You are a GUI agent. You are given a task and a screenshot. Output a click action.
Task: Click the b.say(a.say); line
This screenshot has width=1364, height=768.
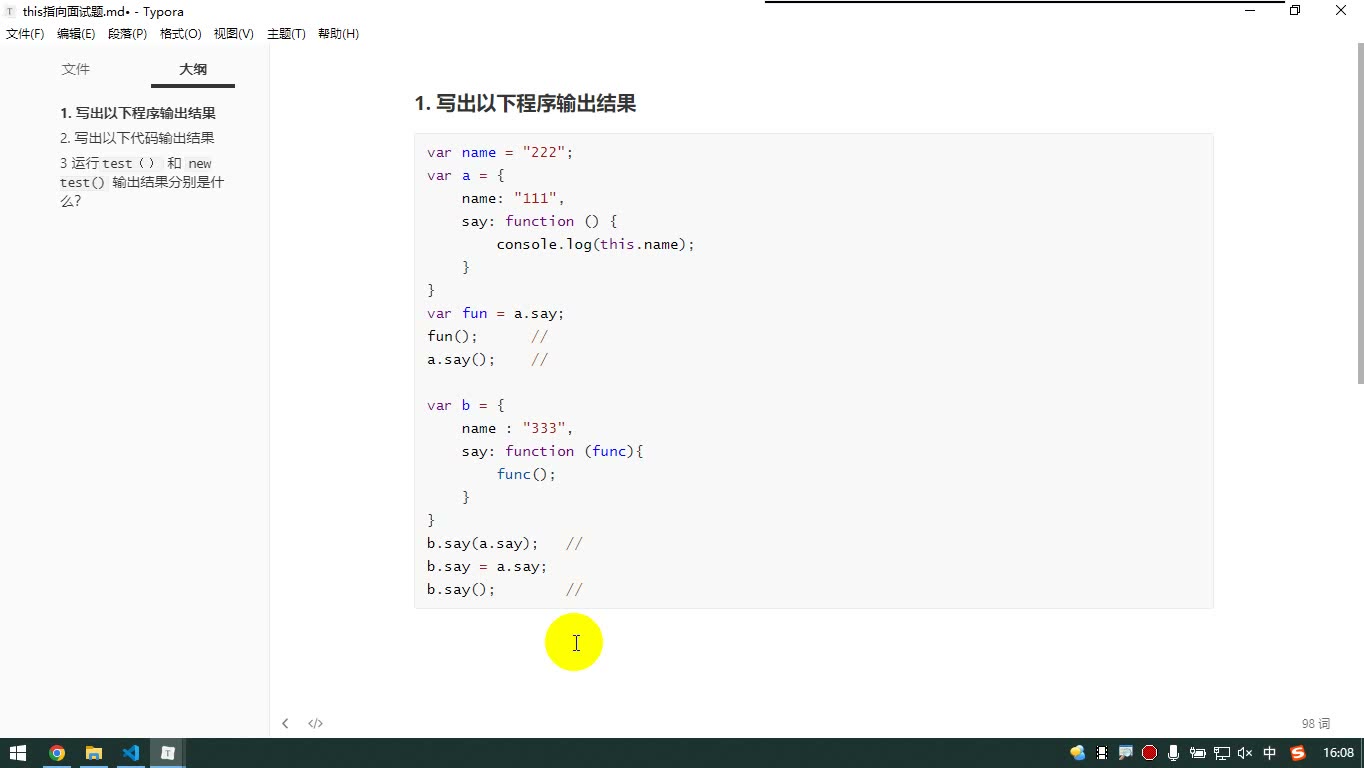pos(504,543)
